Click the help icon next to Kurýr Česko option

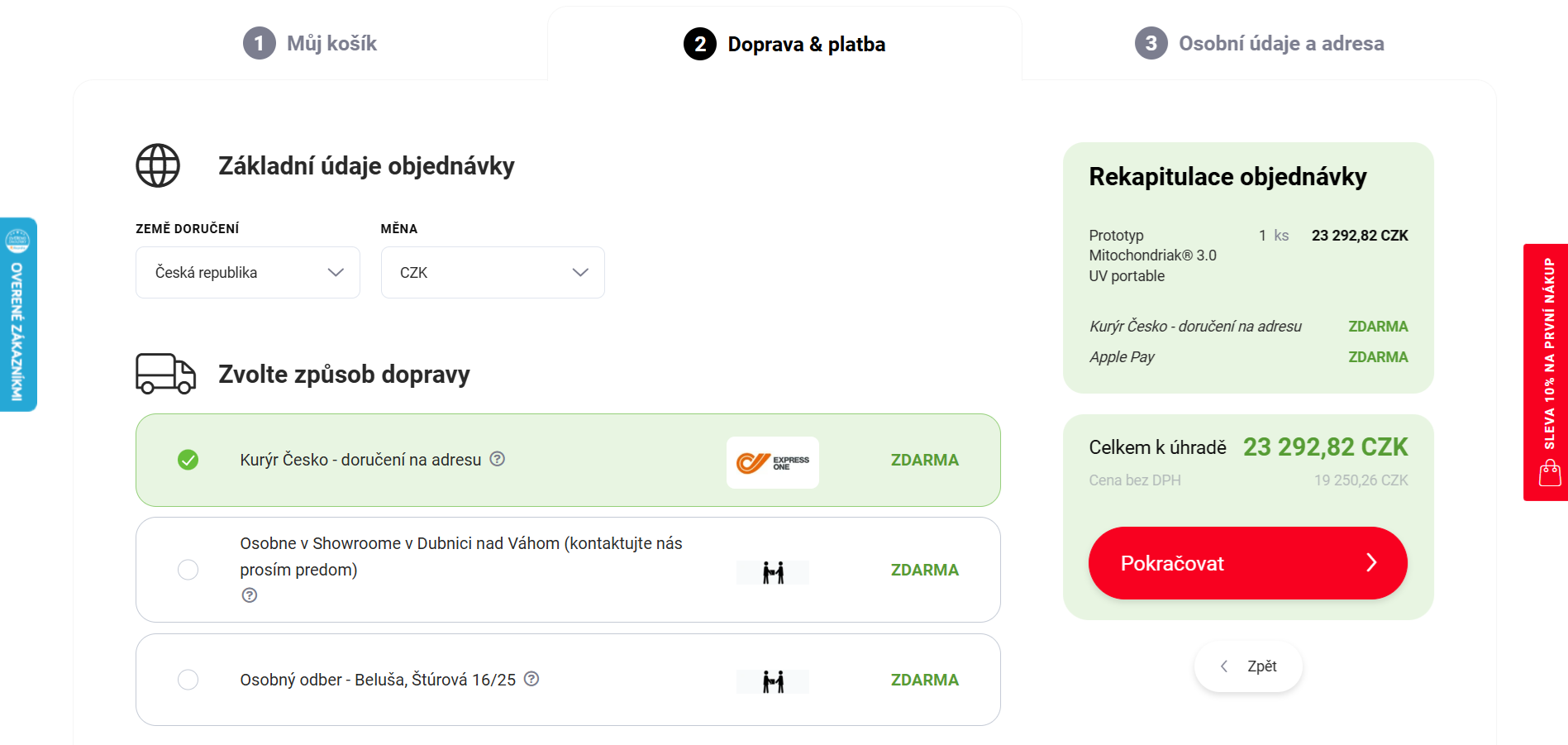[x=498, y=459]
